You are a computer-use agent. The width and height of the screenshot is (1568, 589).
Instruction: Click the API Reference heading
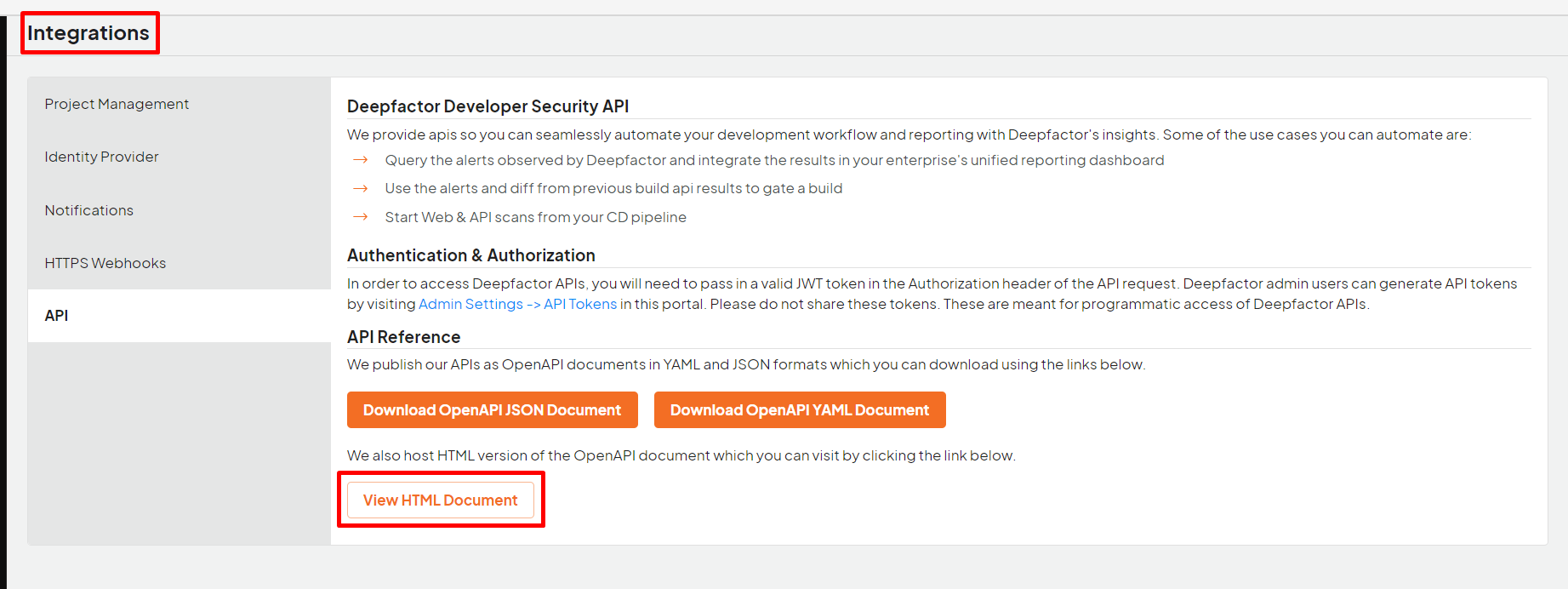(403, 337)
